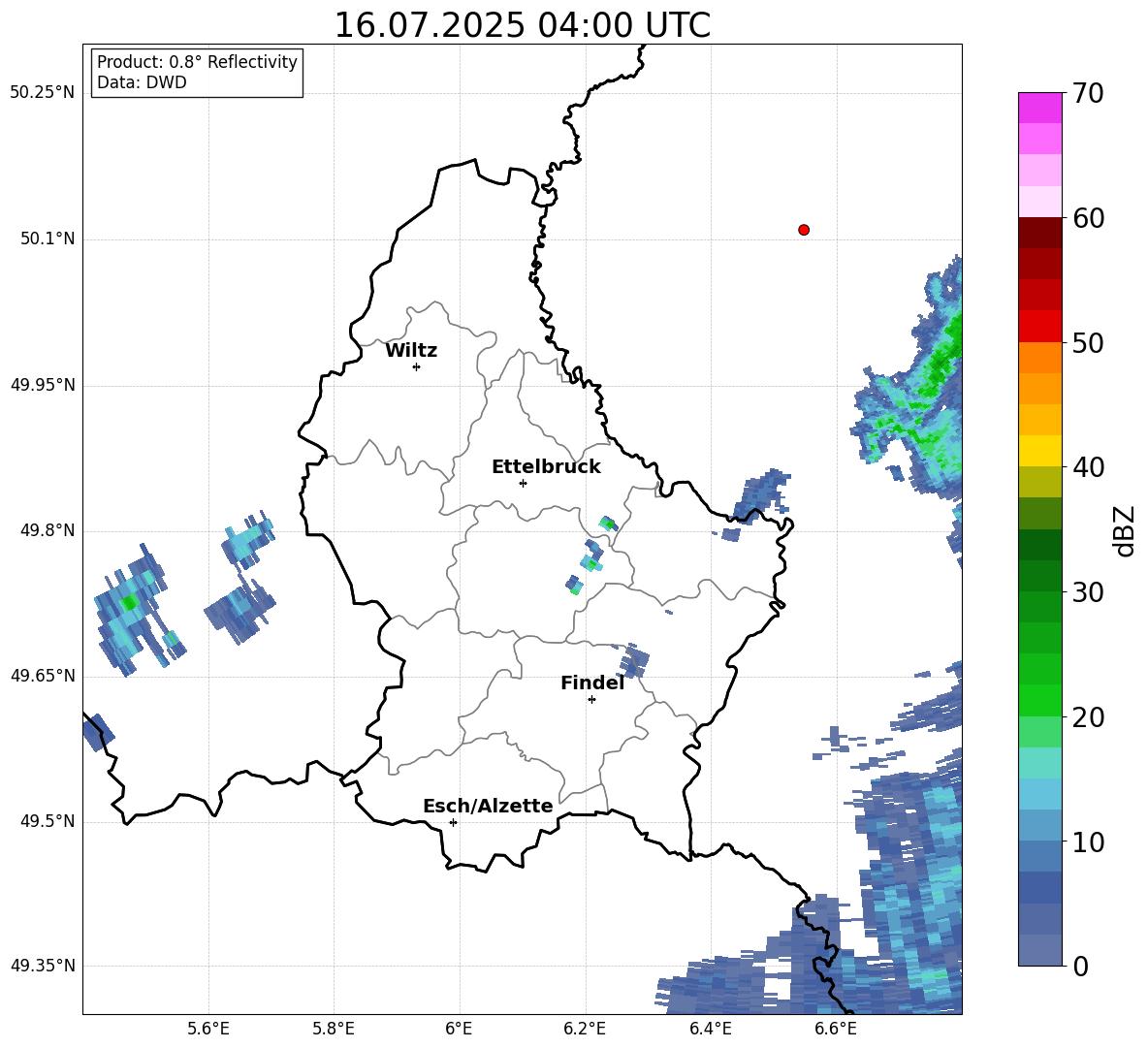The width and height of the screenshot is (1148, 1048).
Task: Click the 60 value on colorbar
Action: tap(1088, 218)
